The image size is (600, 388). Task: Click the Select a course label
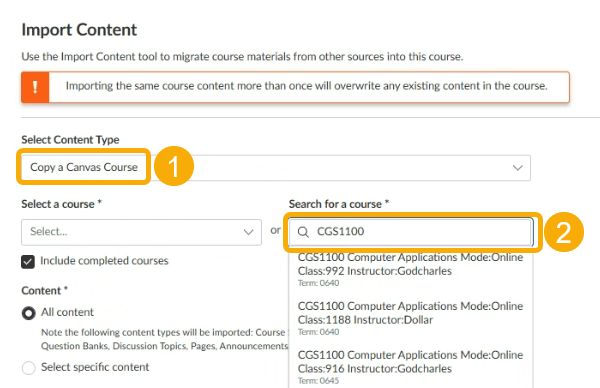[61, 204]
